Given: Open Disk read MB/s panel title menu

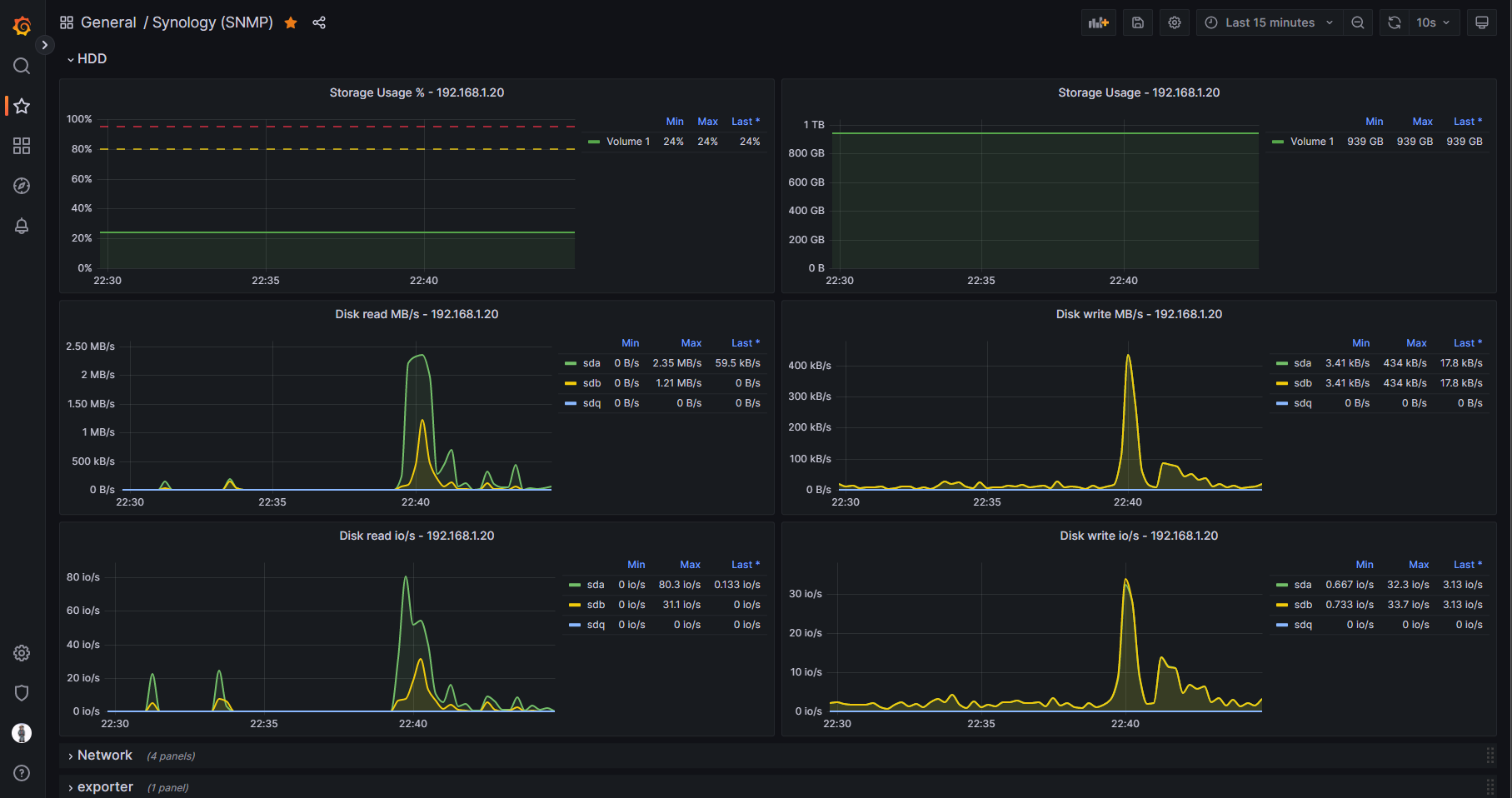Looking at the screenshot, I should [x=417, y=314].
